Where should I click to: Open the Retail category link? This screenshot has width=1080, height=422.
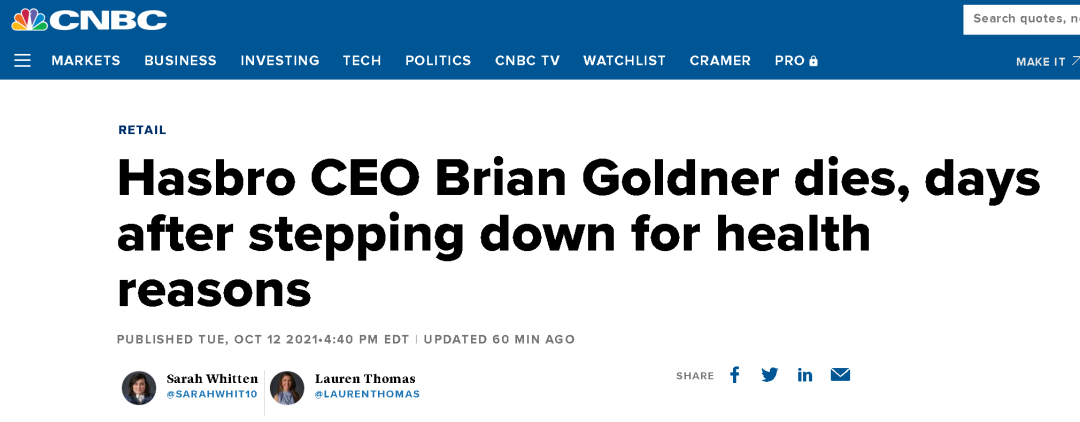(143, 129)
